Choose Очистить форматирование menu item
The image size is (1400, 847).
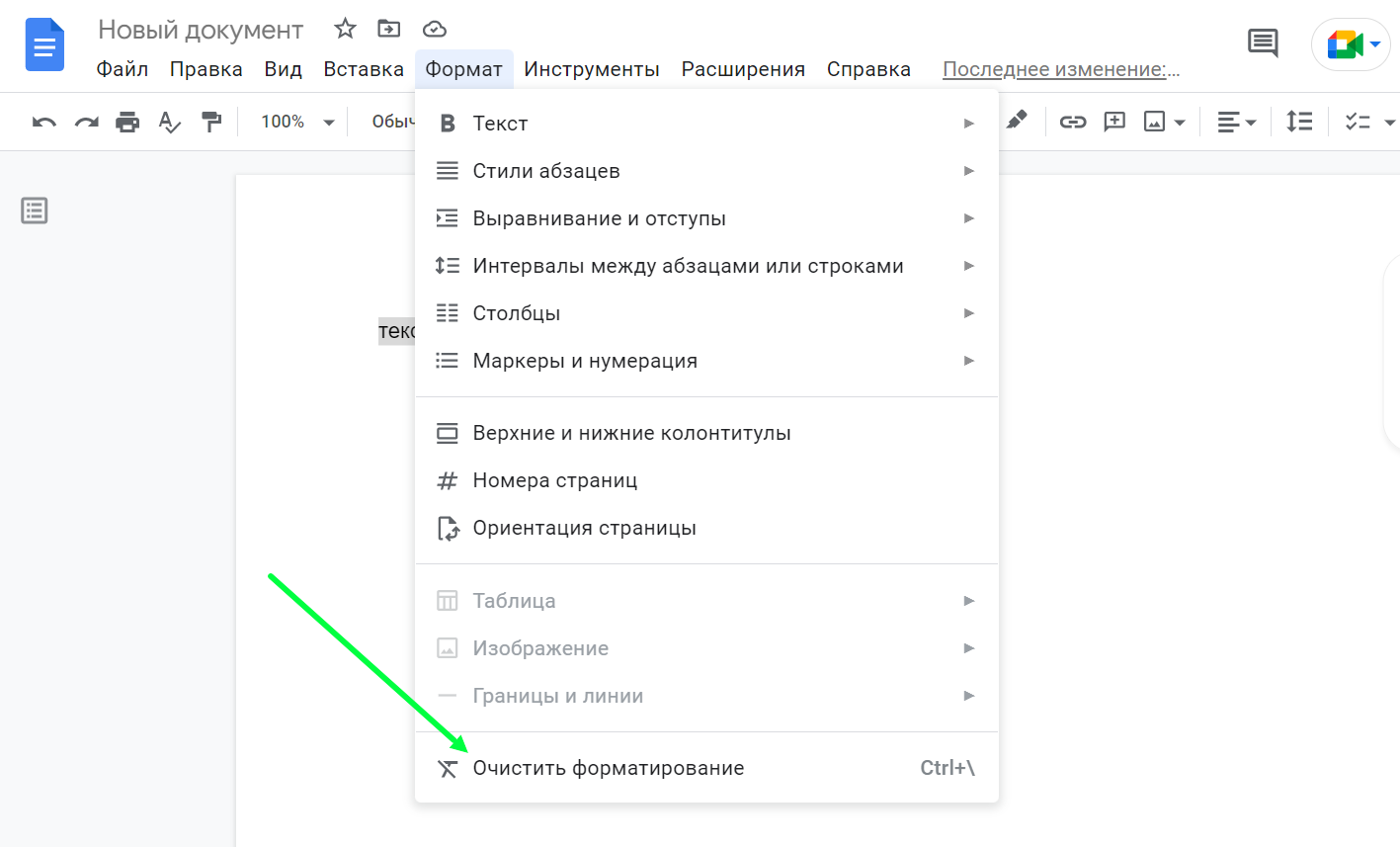(706, 768)
